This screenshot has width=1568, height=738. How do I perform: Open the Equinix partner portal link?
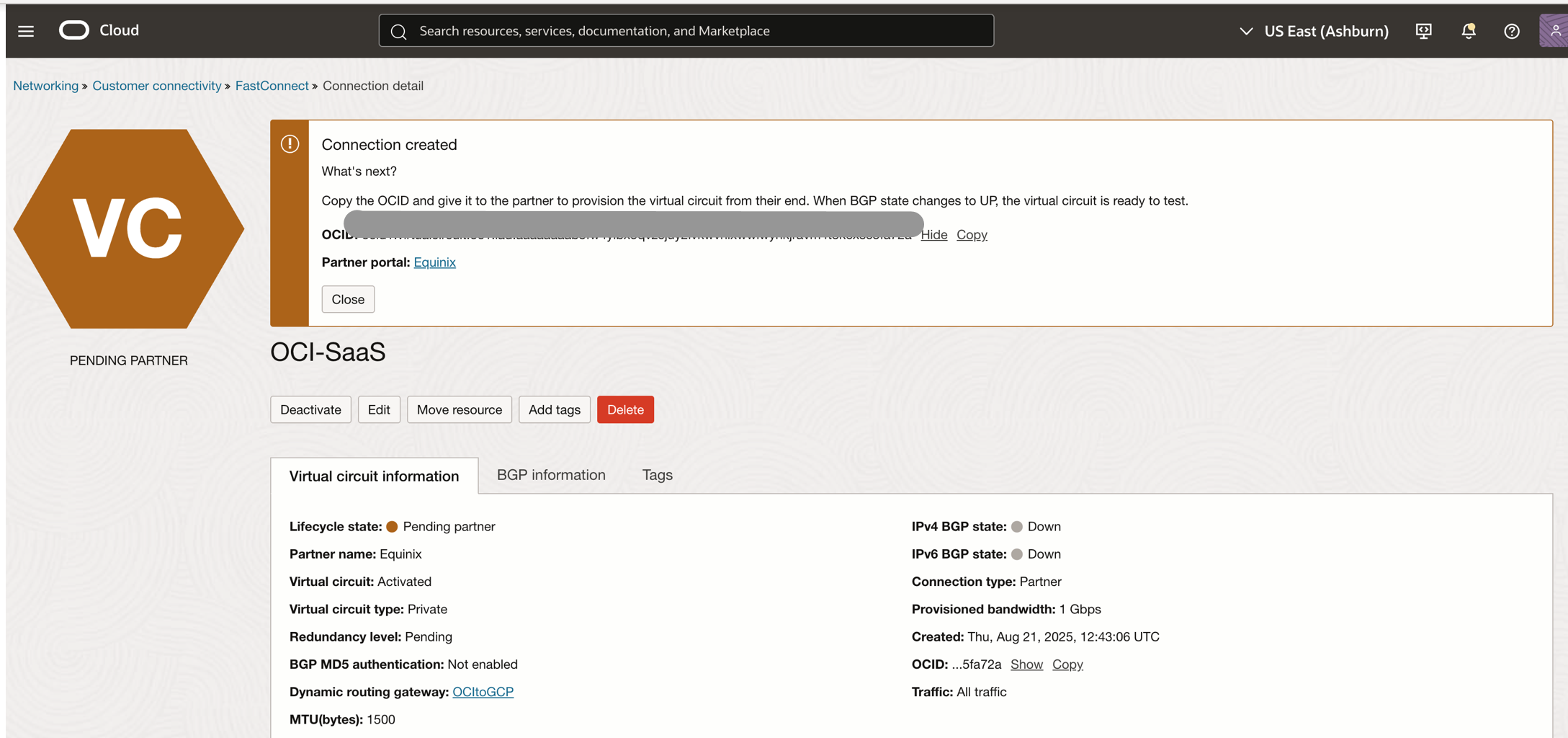coord(434,262)
